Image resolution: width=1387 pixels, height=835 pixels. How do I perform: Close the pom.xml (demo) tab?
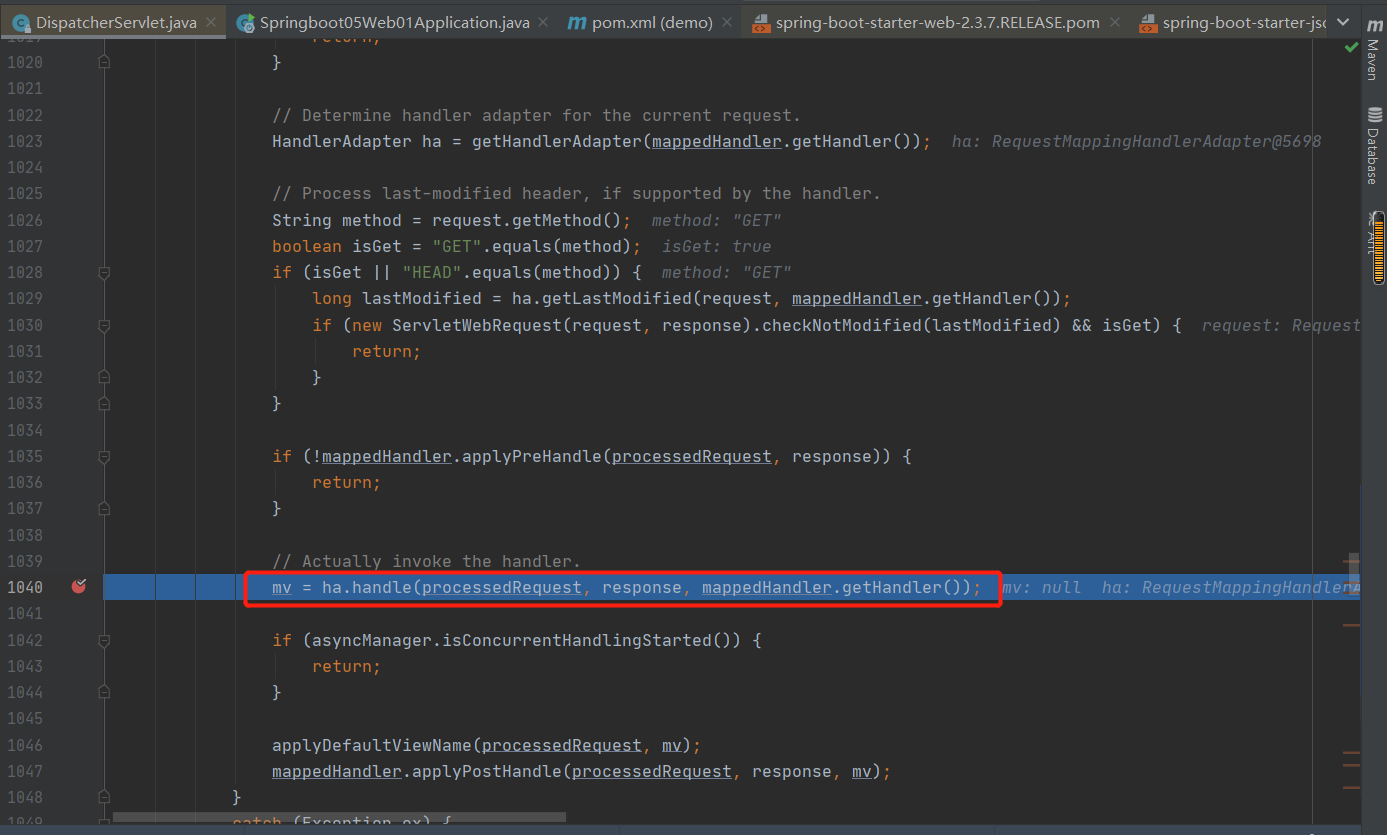[x=728, y=22]
